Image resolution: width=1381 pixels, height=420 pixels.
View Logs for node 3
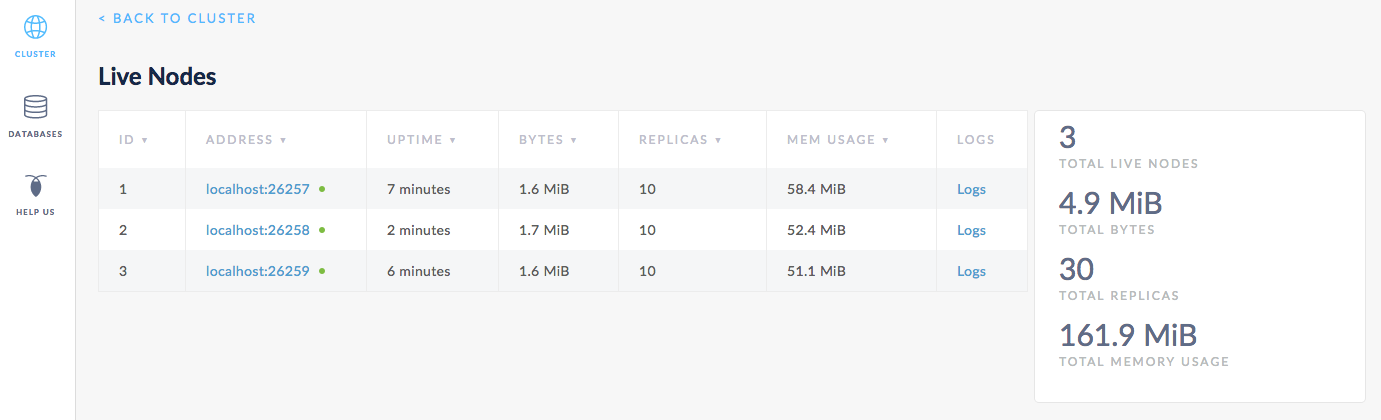click(971, 271)
